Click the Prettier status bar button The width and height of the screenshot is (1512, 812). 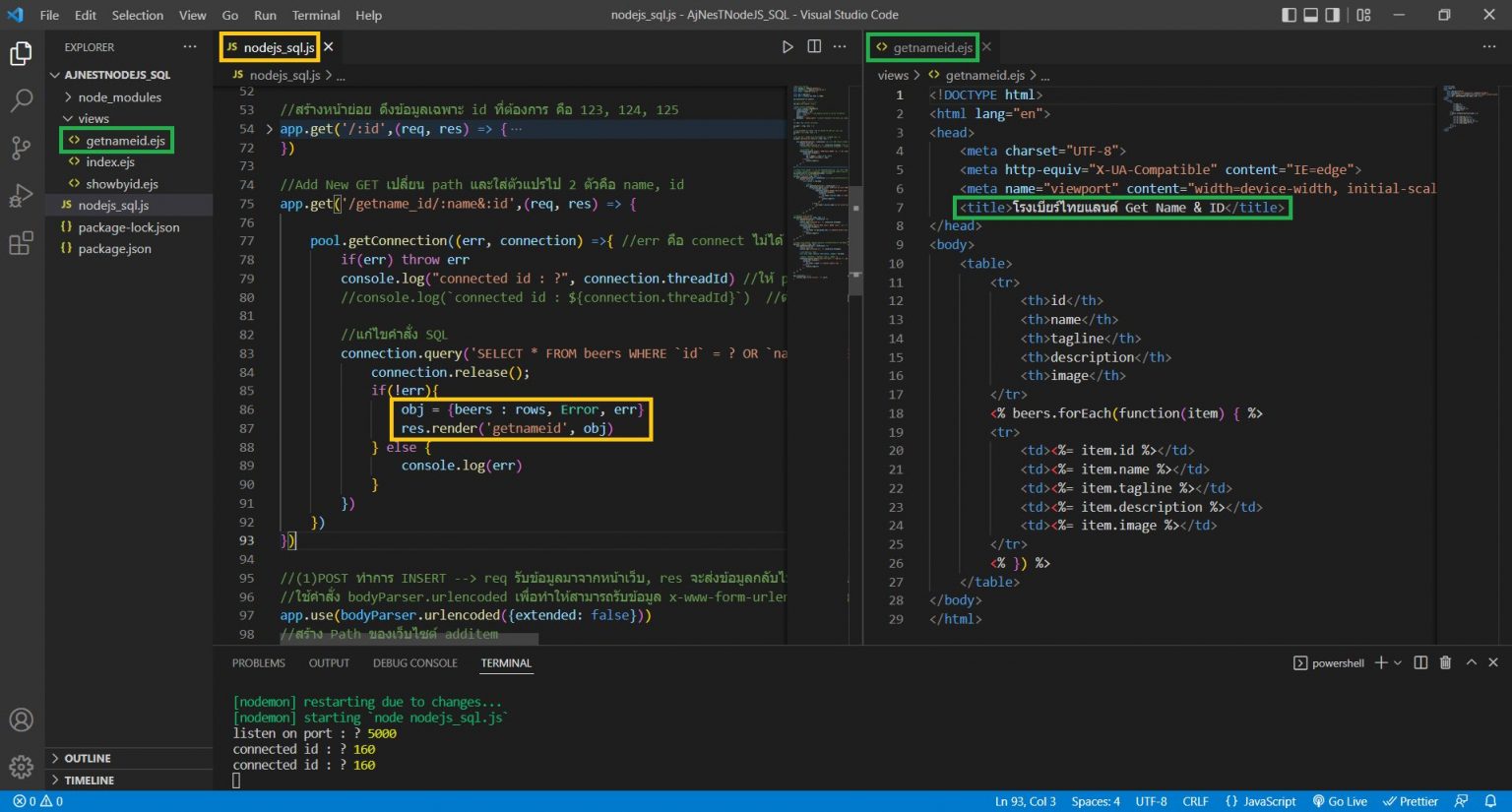1411,801
